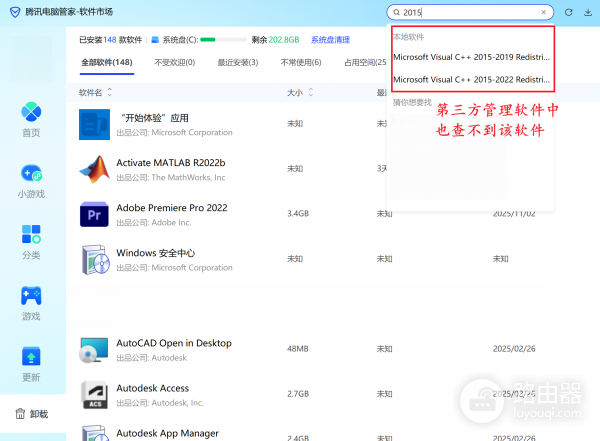Open the 更新 updates sidebar icon
Viewport: 600px width, 441px height.
pos(31,356)
